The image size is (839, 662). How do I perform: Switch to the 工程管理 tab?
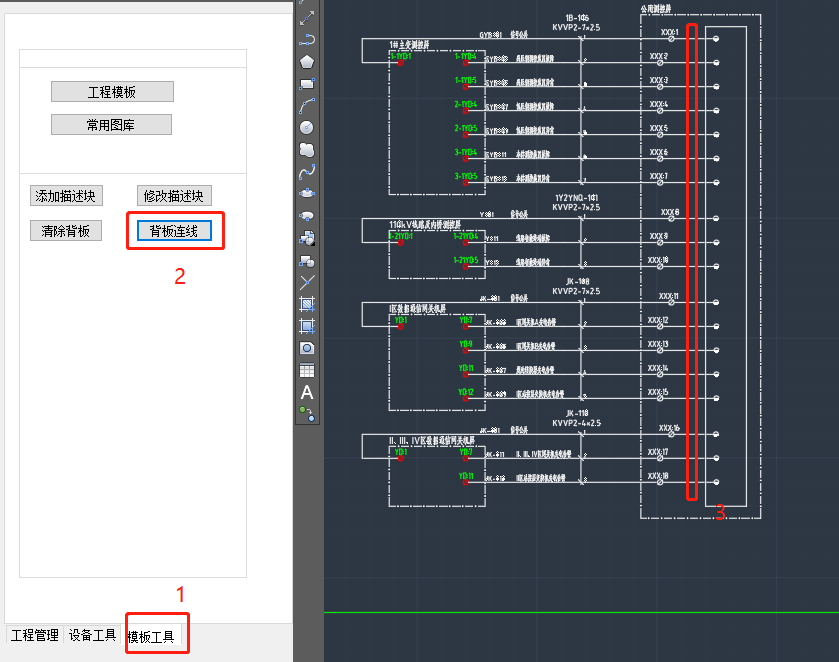click(35, 636)
